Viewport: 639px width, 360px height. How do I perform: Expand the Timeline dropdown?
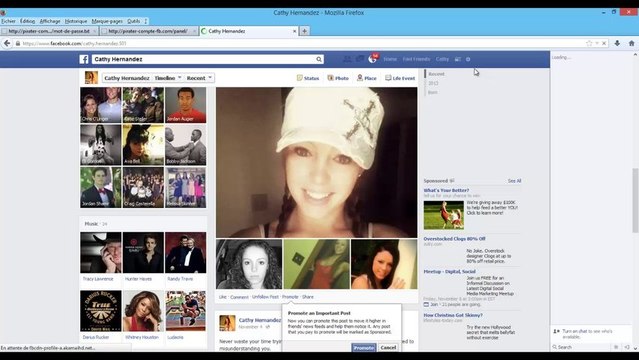168,78
